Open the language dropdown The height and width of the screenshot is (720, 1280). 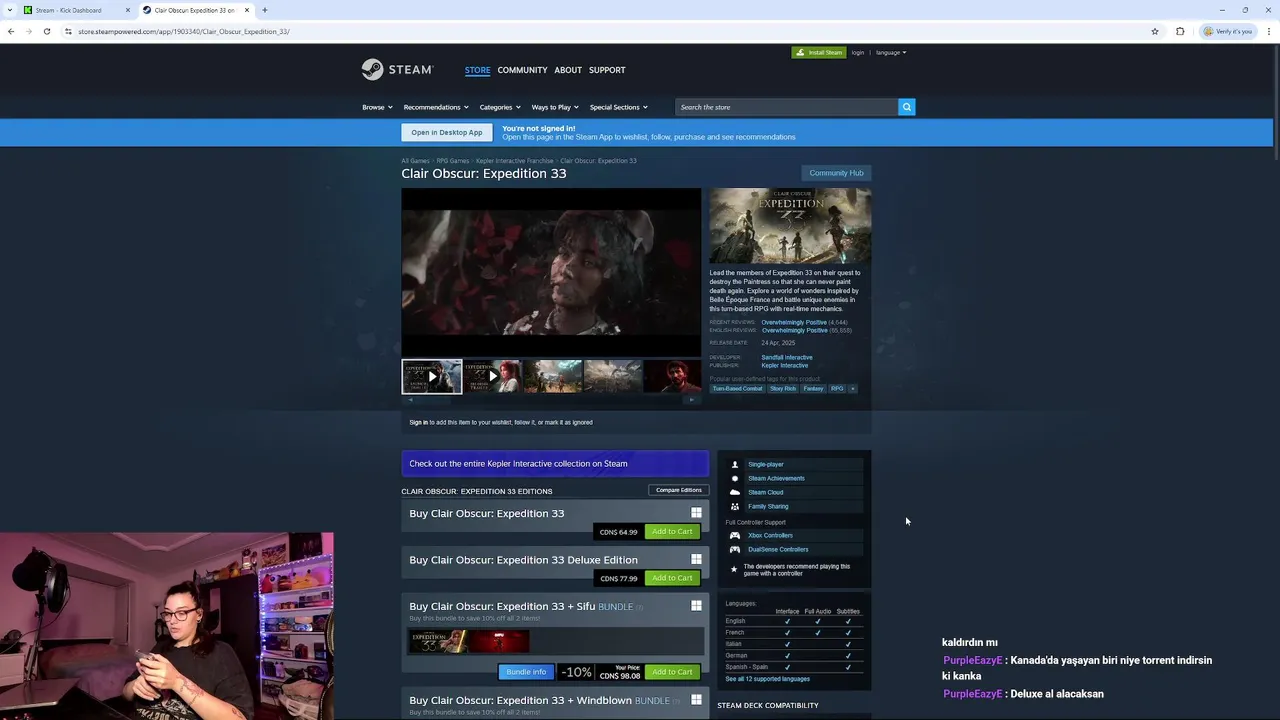(x=891, y=52)
